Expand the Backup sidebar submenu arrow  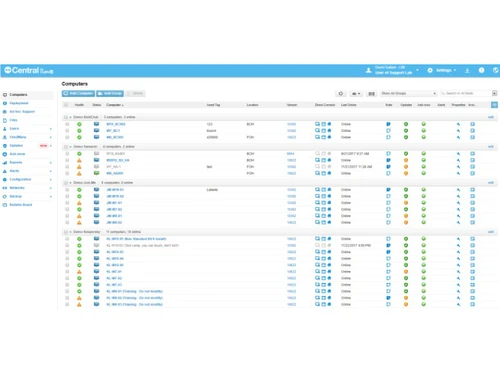point(51,197)
